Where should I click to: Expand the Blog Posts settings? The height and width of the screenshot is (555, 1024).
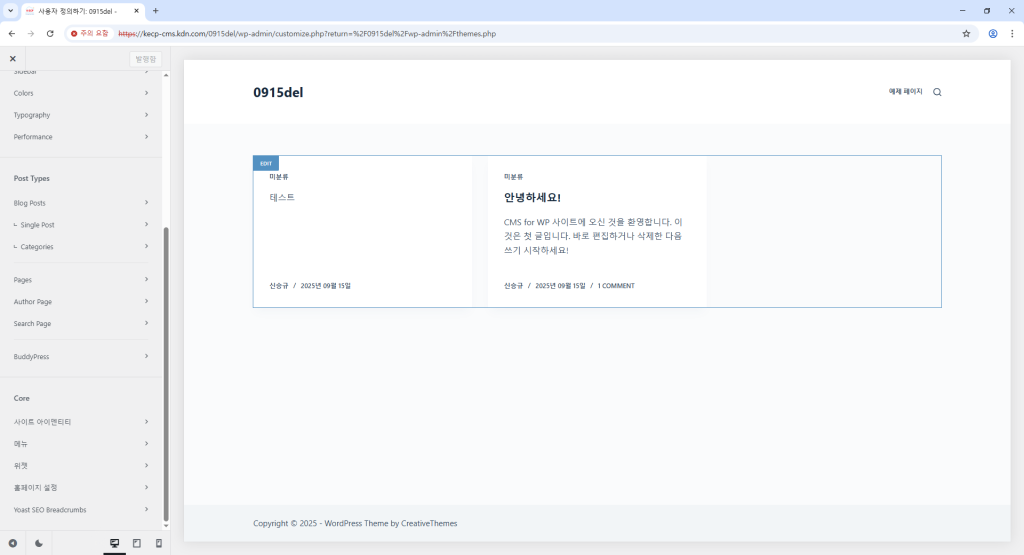pos(80,203)
